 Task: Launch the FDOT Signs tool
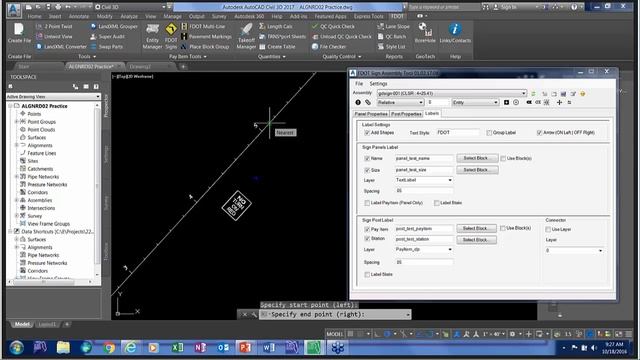[x=171, y=36]
